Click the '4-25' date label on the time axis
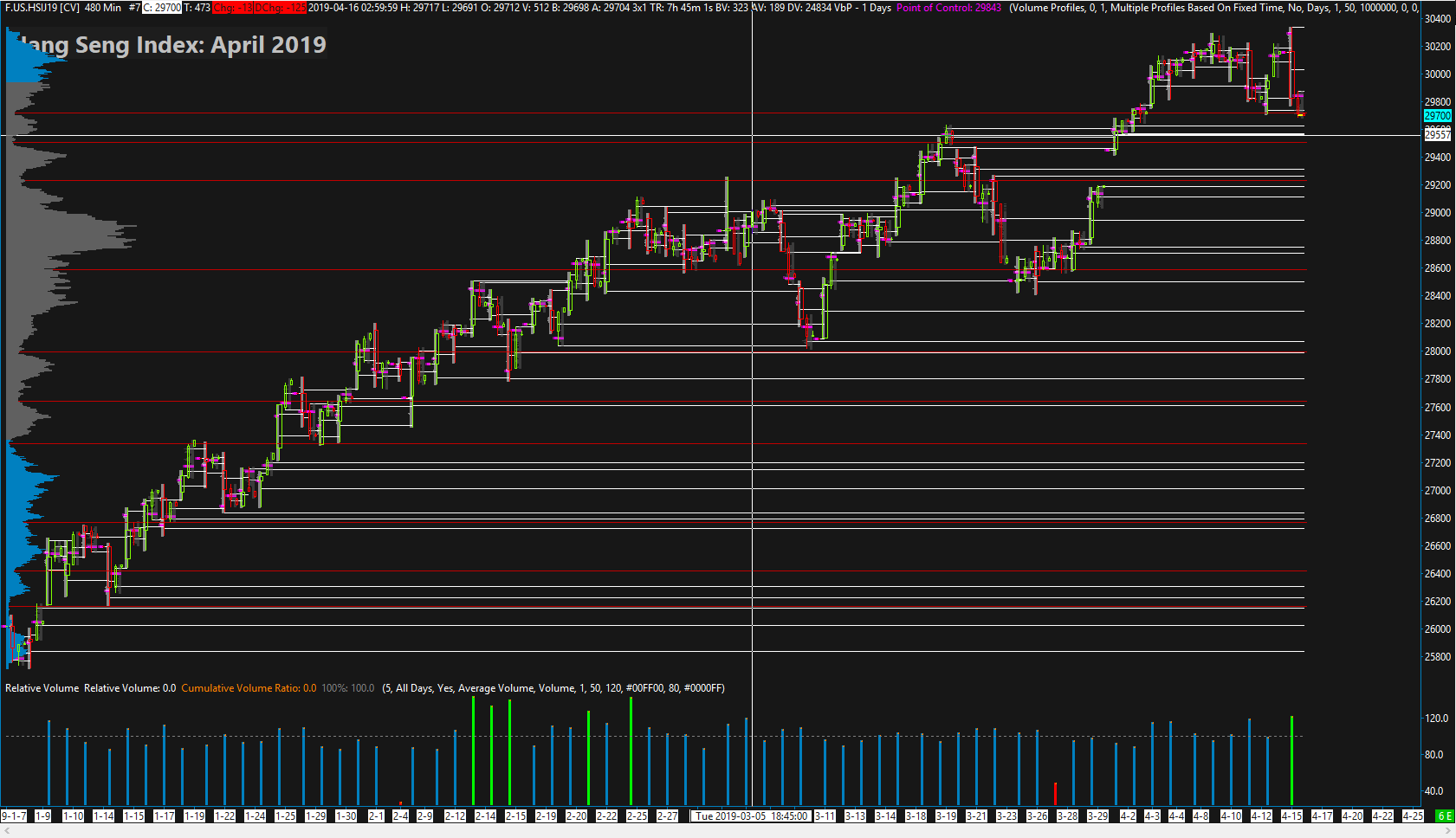The height and width of the screenshot is (838, 1456). pyautogui.click(x=1413, y=815)
